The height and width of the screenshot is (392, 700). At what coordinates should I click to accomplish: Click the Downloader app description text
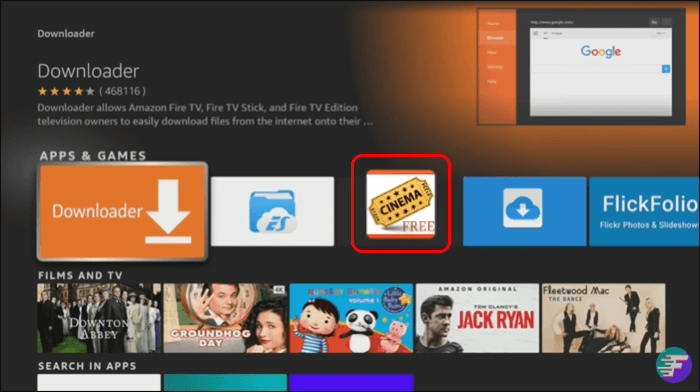click(205, 114)
